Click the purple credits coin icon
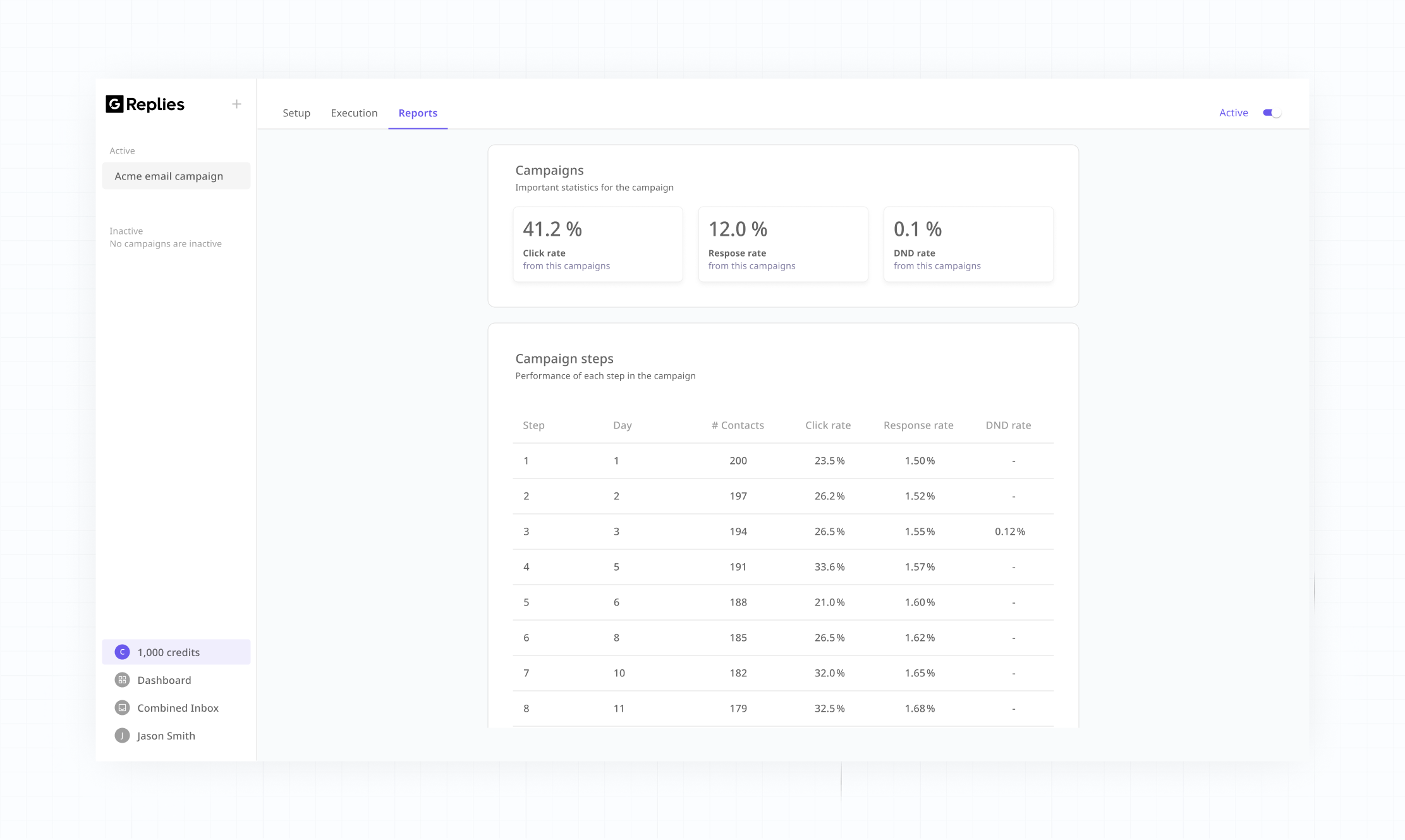Viewport: 1405px width, 840px height. (x=122, y=652)
